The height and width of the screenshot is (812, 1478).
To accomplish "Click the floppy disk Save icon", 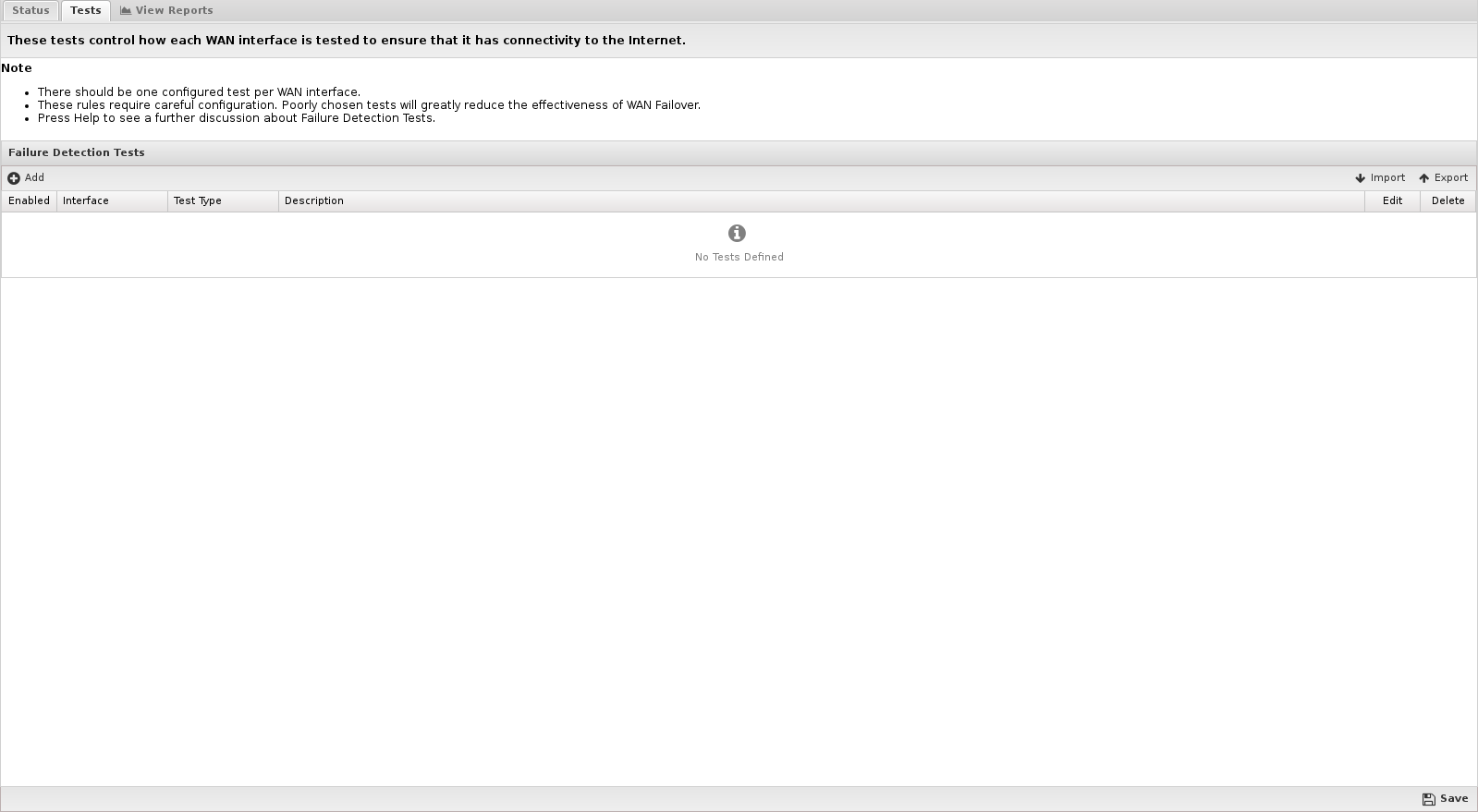I will click(x=1428, y=799).
